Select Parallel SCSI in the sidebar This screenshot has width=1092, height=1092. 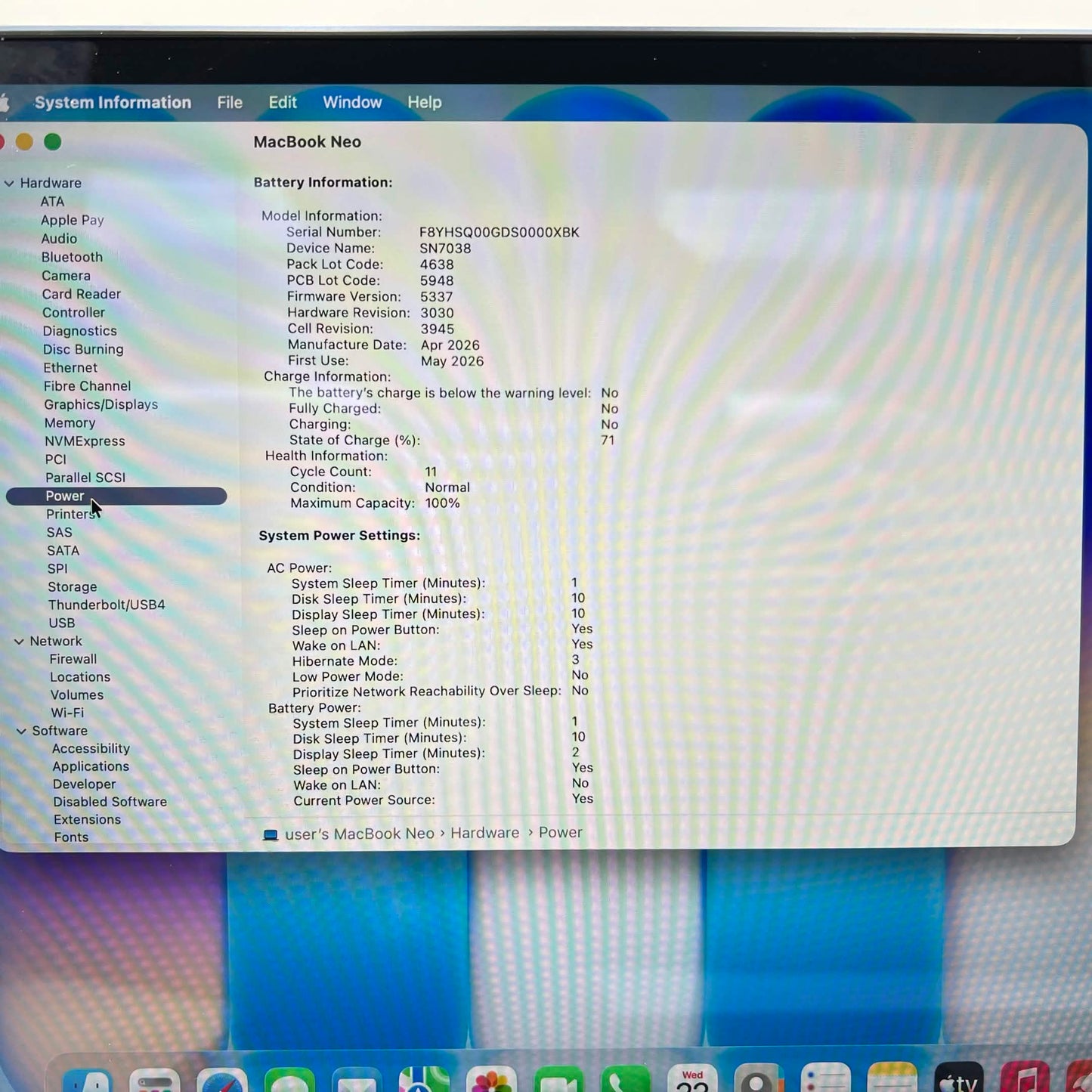pyautogui.click(x=85, y=478)
